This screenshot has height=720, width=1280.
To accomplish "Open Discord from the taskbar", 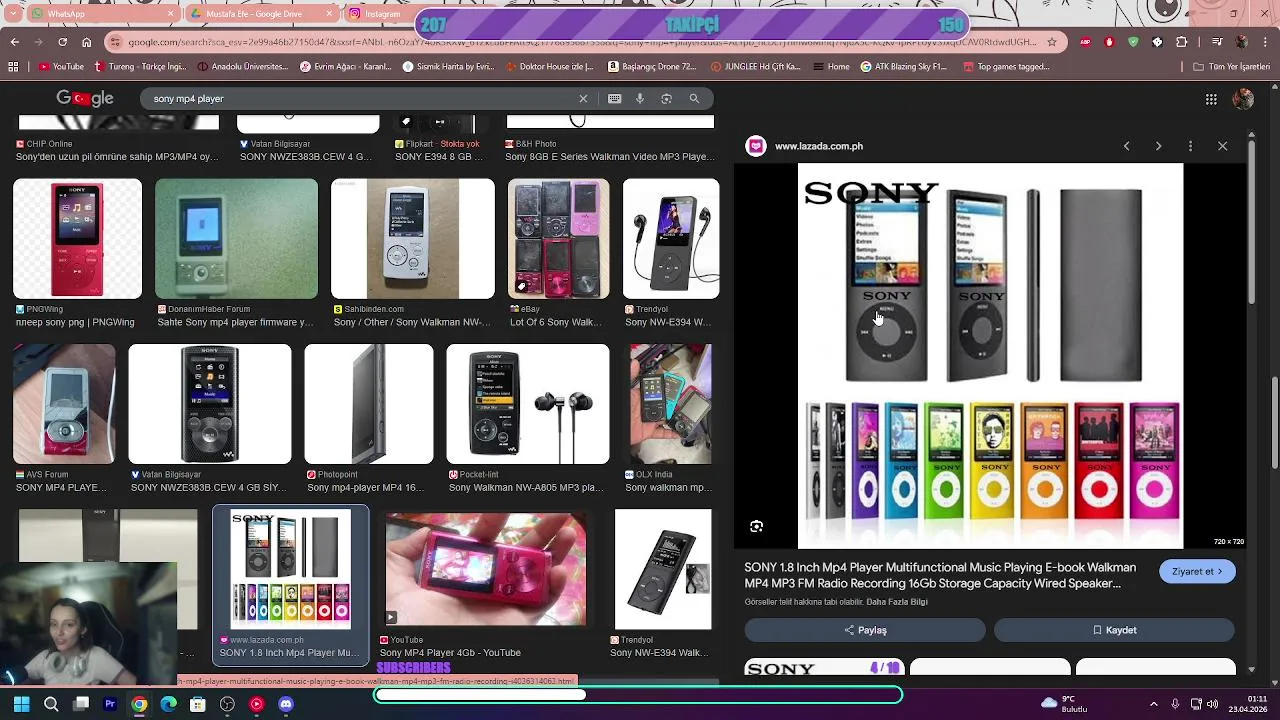I will tap(286, 704).
